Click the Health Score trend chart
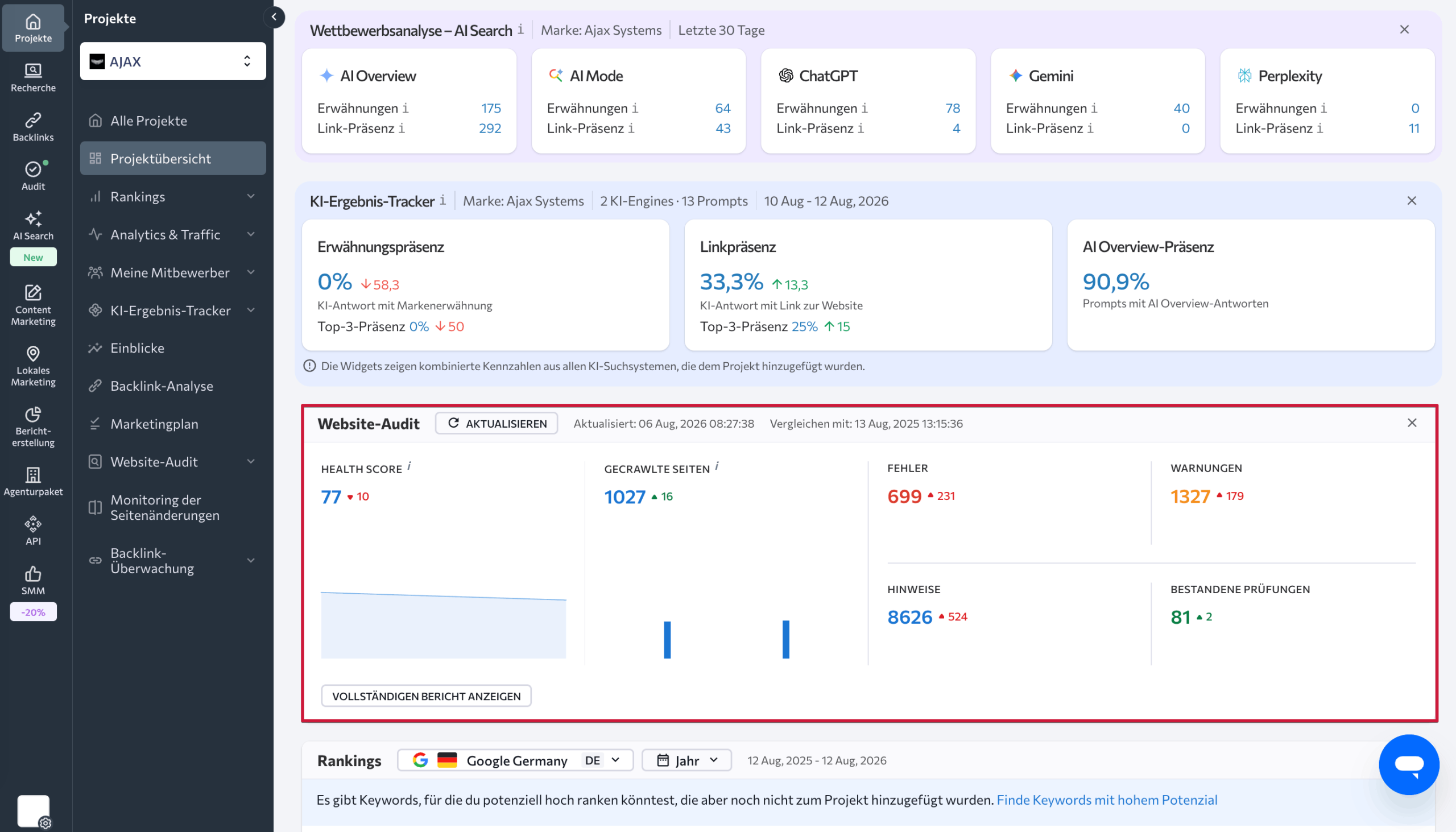The height and width of the screenshot is (832, 1456). click(444, 625)
